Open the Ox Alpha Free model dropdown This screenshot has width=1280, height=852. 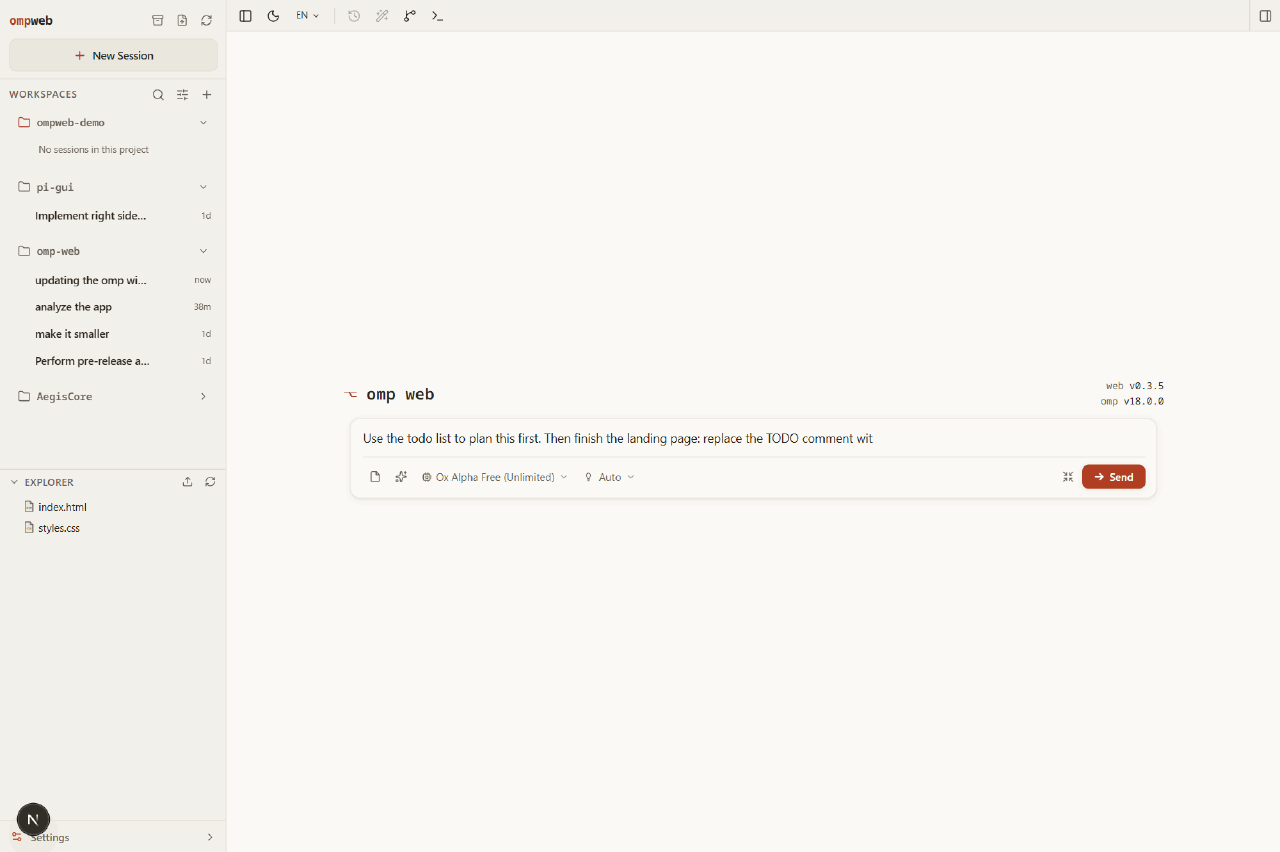[494, 477]
